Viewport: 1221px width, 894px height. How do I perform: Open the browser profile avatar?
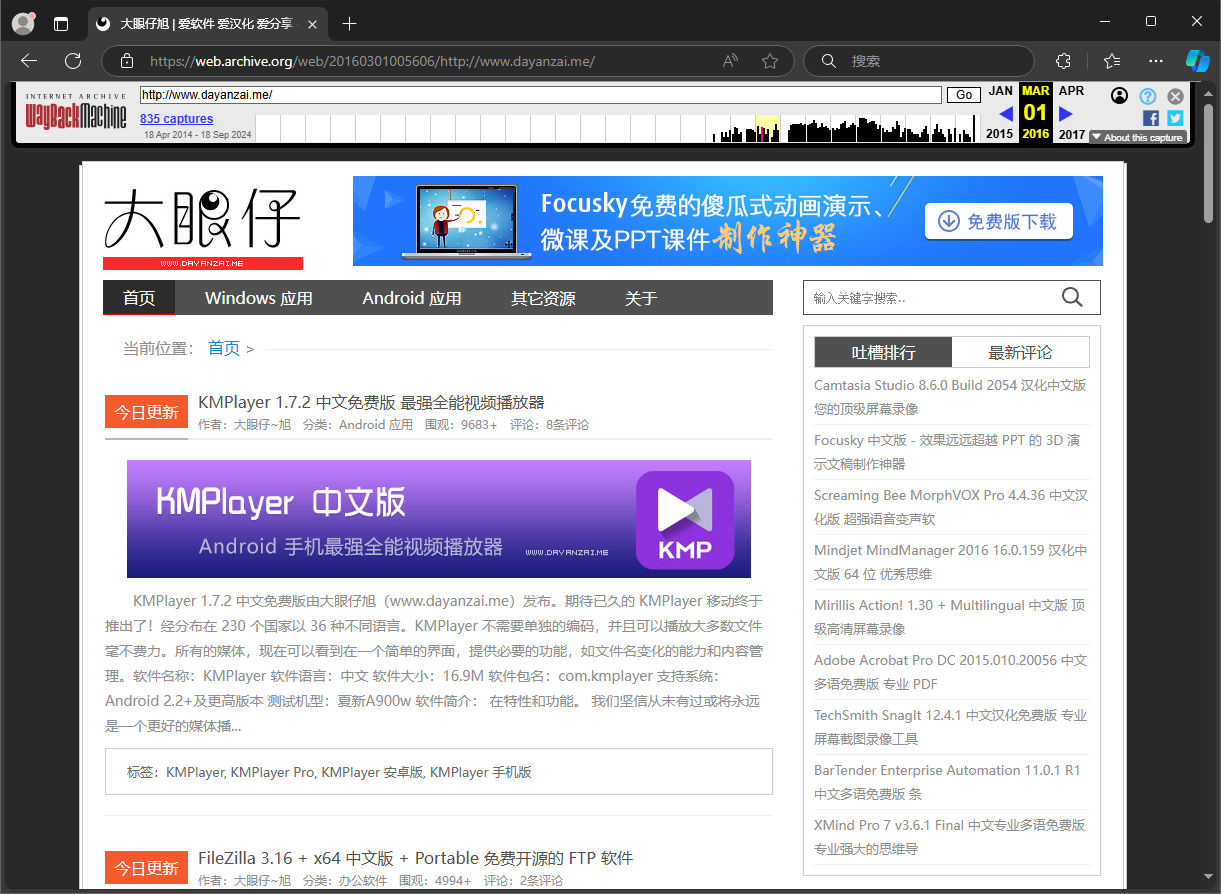pos(23,23)
